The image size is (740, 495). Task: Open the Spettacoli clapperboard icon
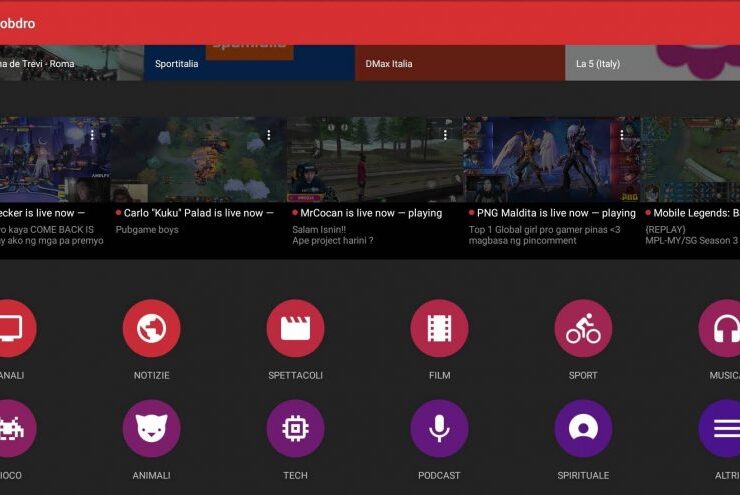click(295, 328)
